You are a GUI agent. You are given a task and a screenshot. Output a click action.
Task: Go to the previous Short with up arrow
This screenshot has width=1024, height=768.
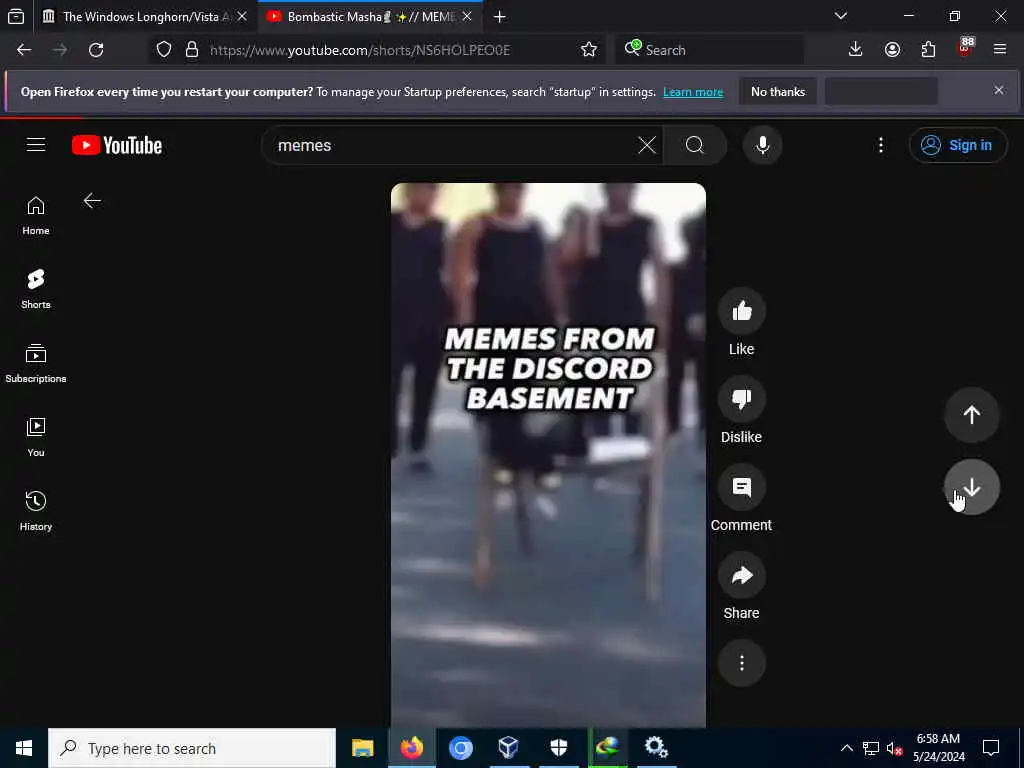971,415
